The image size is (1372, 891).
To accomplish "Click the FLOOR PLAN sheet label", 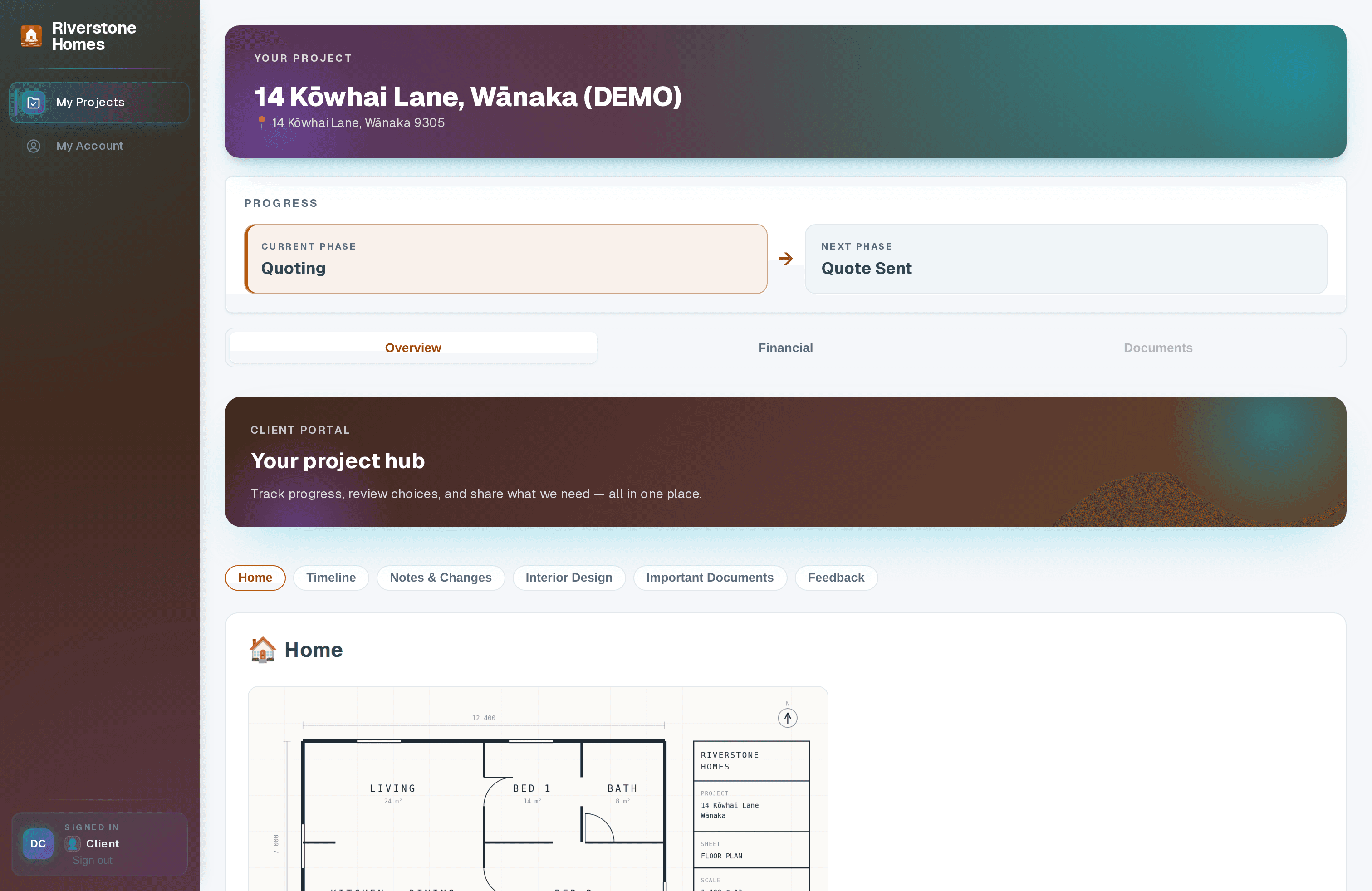I will pos(721,856).
